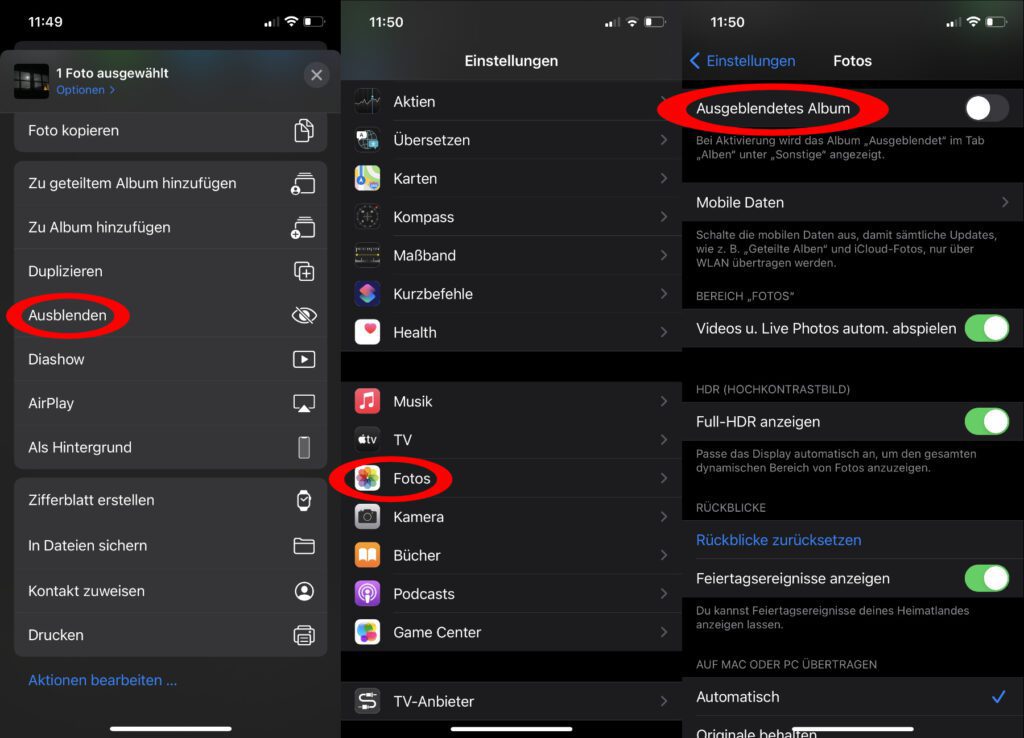Expand the Mobile Daten chevron

tap(1004, 203)
